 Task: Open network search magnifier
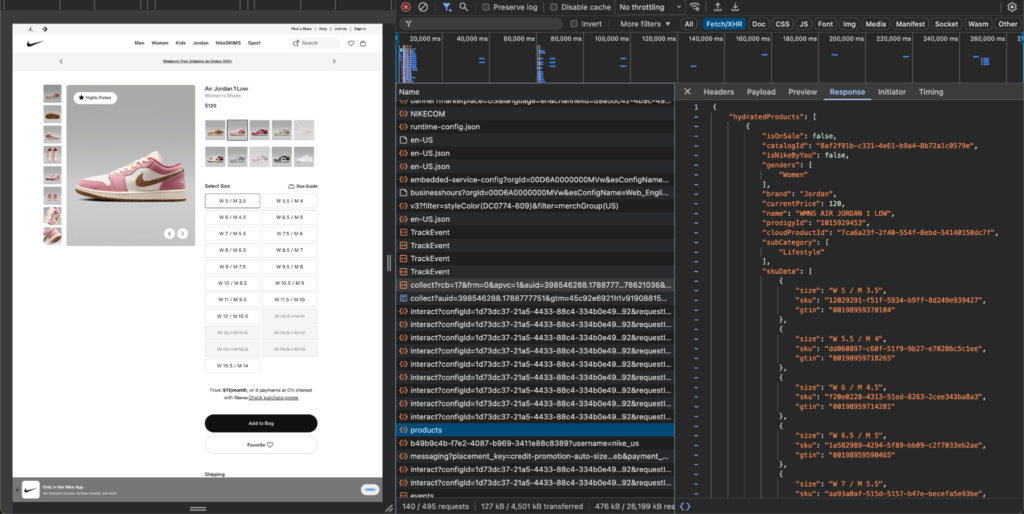pyautogui.click(x=464, y=7)
